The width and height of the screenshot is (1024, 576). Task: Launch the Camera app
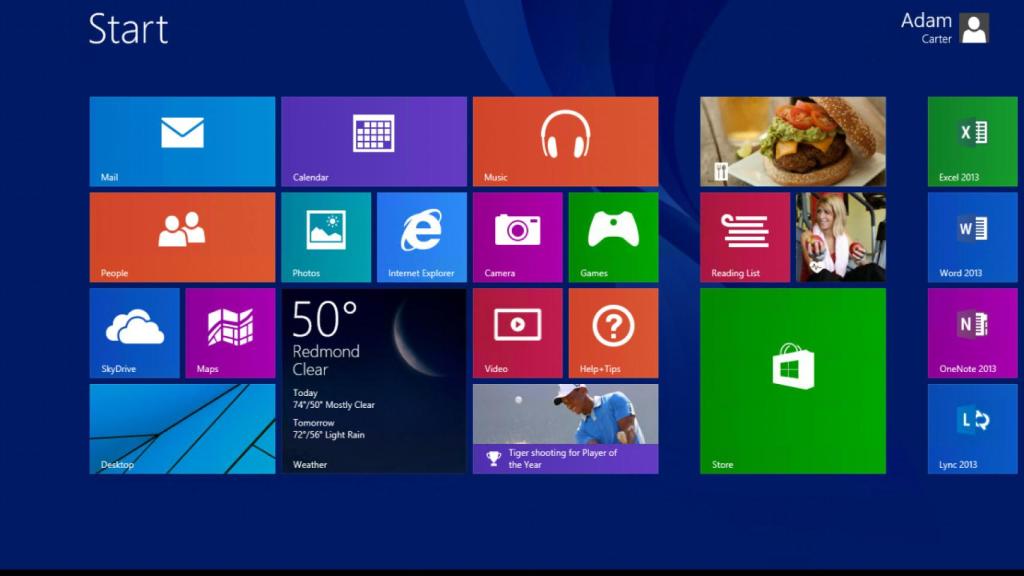[517, 236]
